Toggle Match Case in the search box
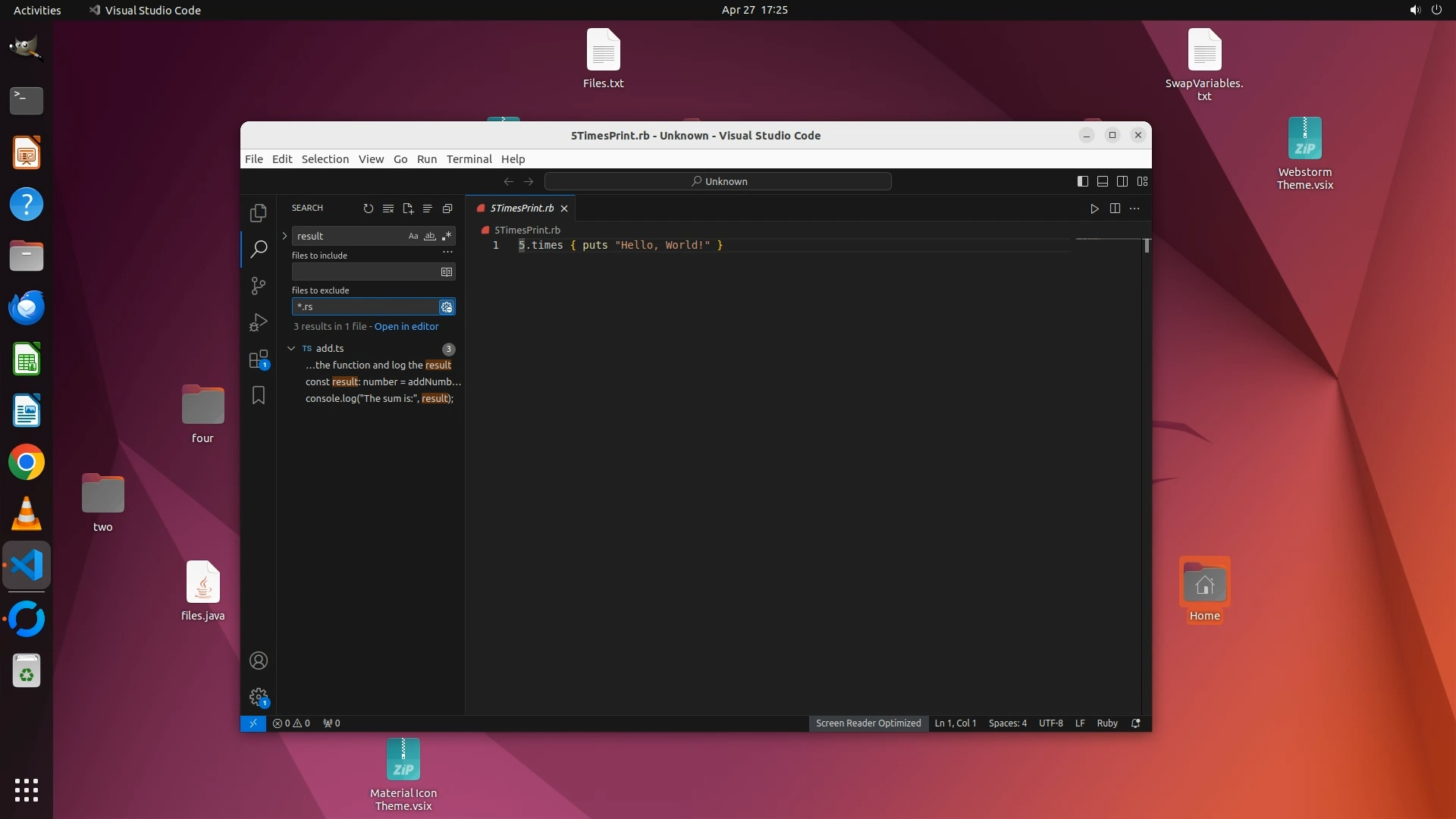The image size is (1456, 819). 413,236
